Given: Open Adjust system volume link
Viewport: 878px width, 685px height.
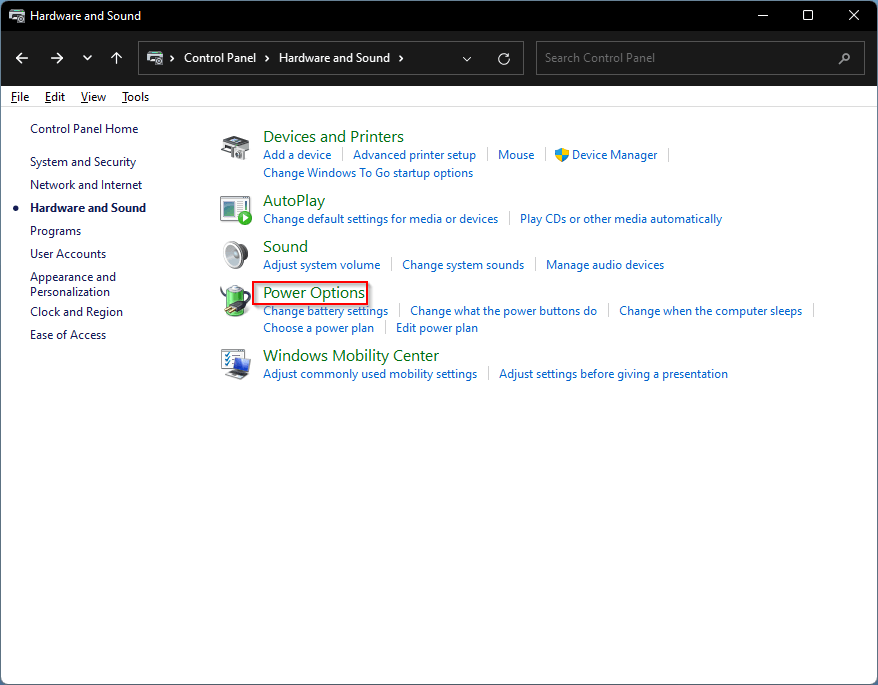Looking at the screenshot, I should pyautogui.click(x=321, y=265).
